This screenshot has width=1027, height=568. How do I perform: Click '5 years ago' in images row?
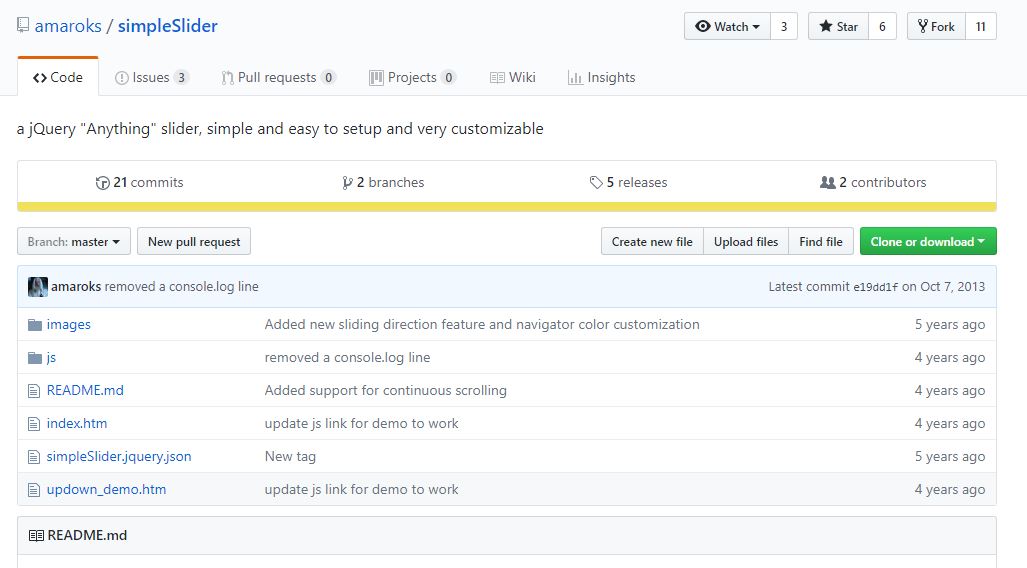[x=950, y=325]
